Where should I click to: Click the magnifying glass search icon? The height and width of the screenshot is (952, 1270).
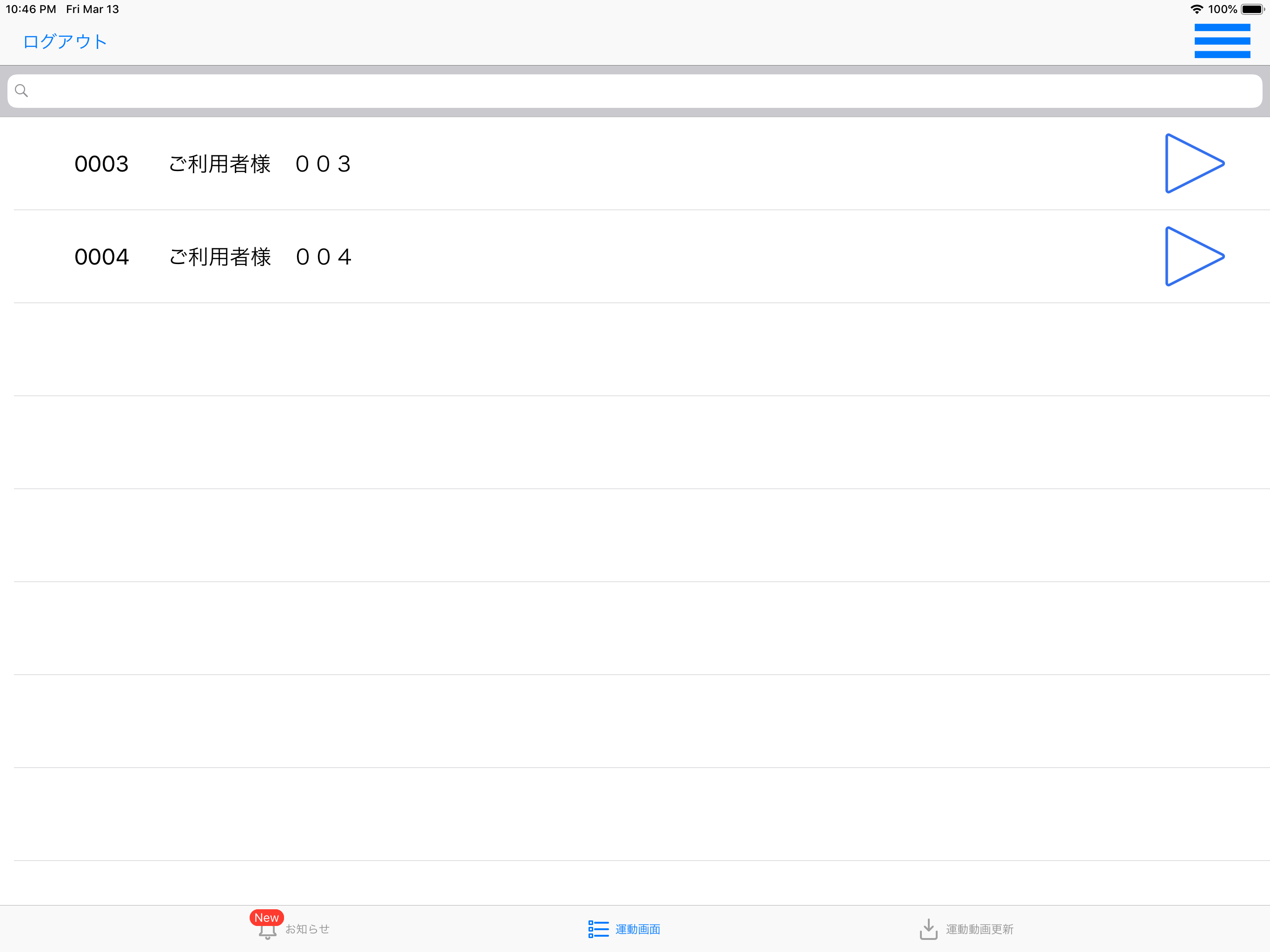pyautogui.click(x=21, y=91)
